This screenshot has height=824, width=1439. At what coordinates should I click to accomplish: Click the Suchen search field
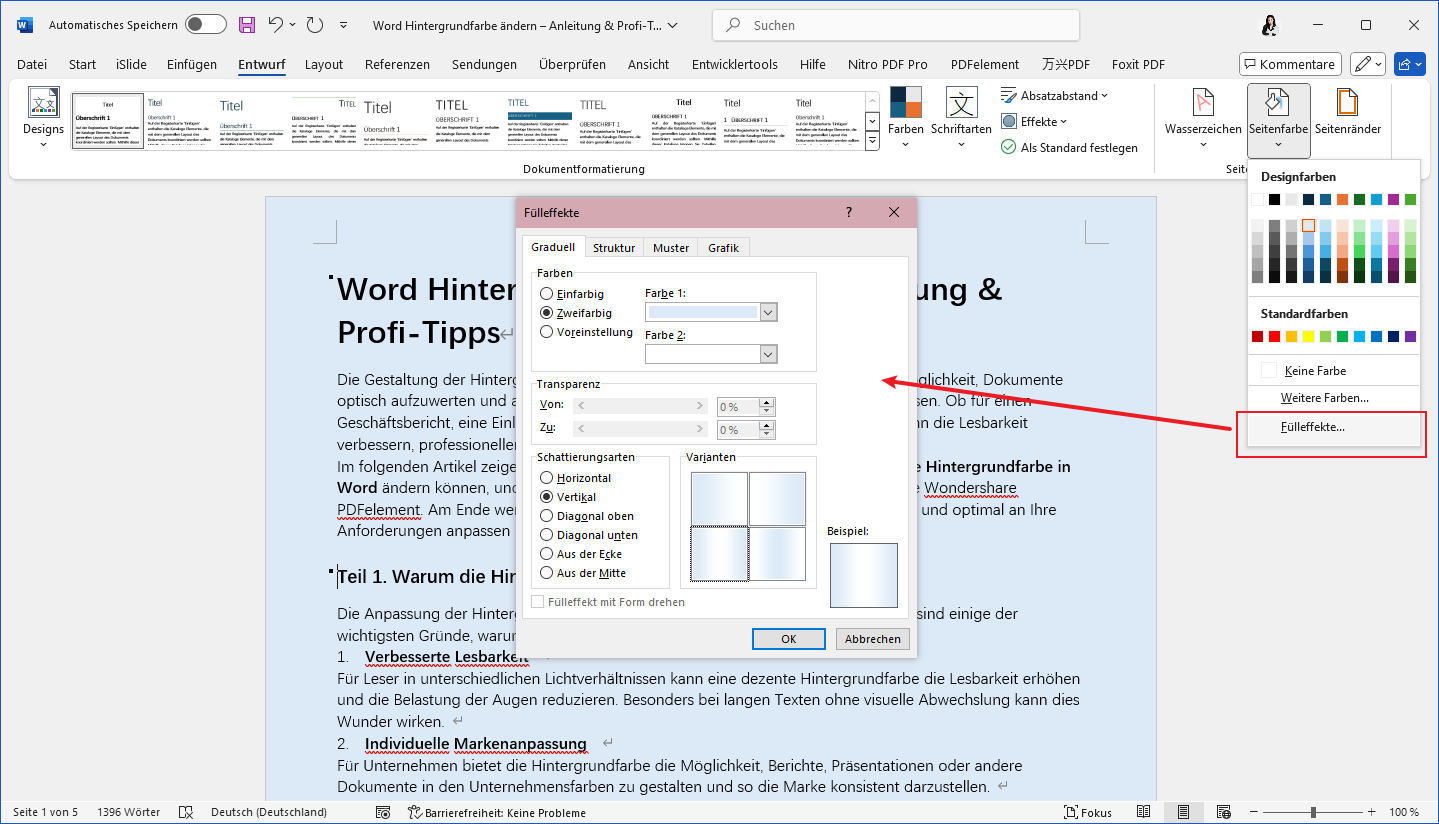pyautogui.click(x=896, y=25)
